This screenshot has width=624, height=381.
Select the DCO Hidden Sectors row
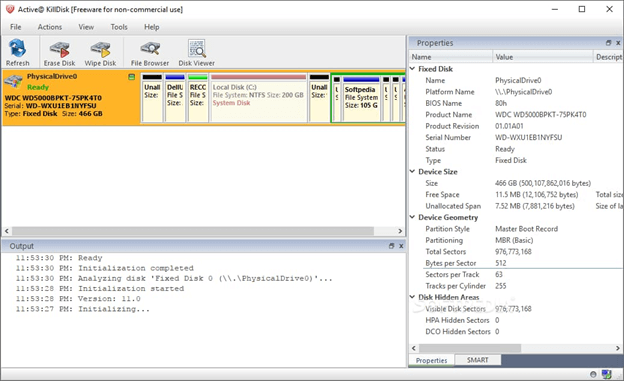[516, 332]
